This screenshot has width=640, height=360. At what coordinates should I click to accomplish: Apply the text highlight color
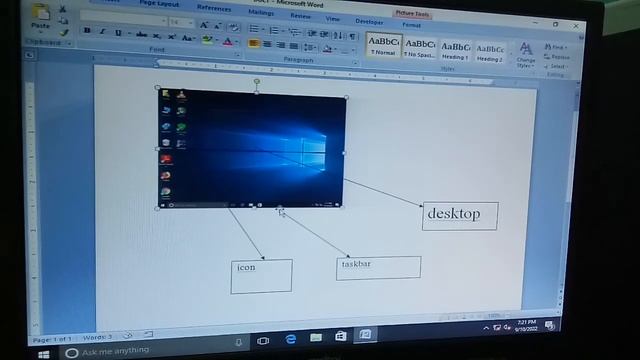point(207,40)
